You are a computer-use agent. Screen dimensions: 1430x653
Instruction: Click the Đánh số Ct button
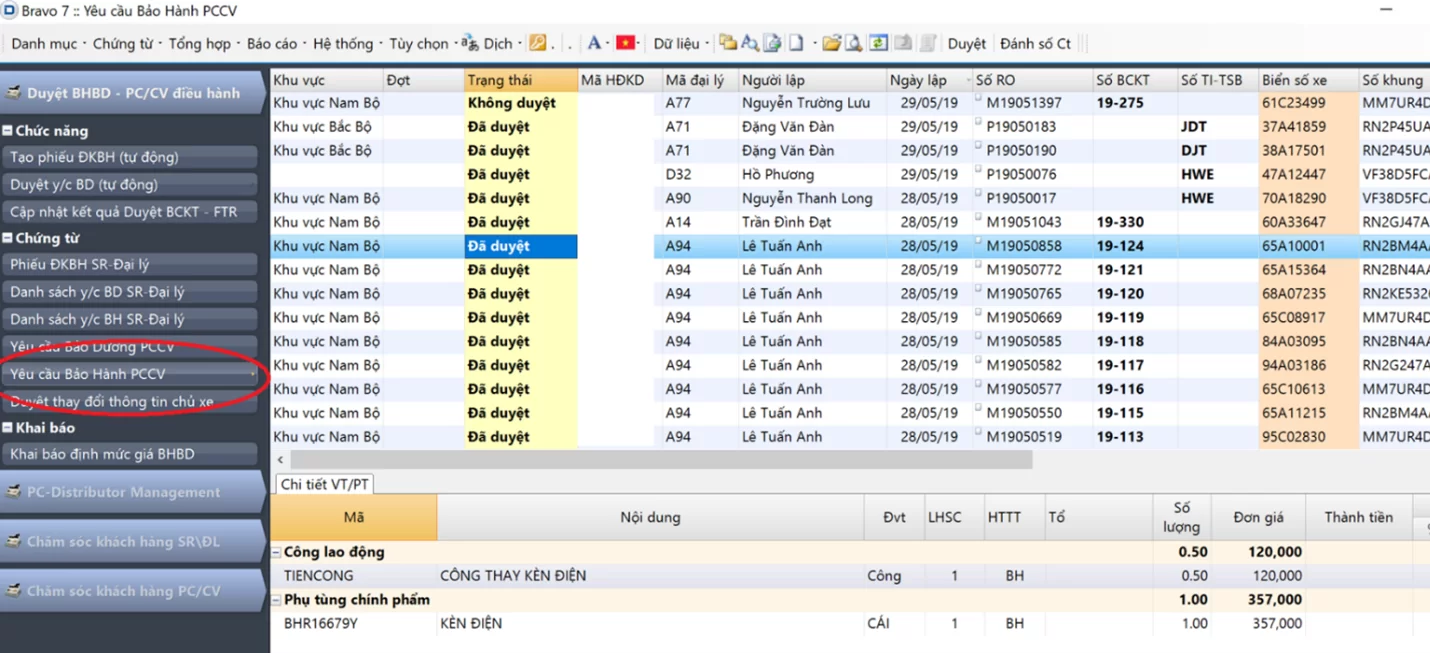coord(1035,43)
